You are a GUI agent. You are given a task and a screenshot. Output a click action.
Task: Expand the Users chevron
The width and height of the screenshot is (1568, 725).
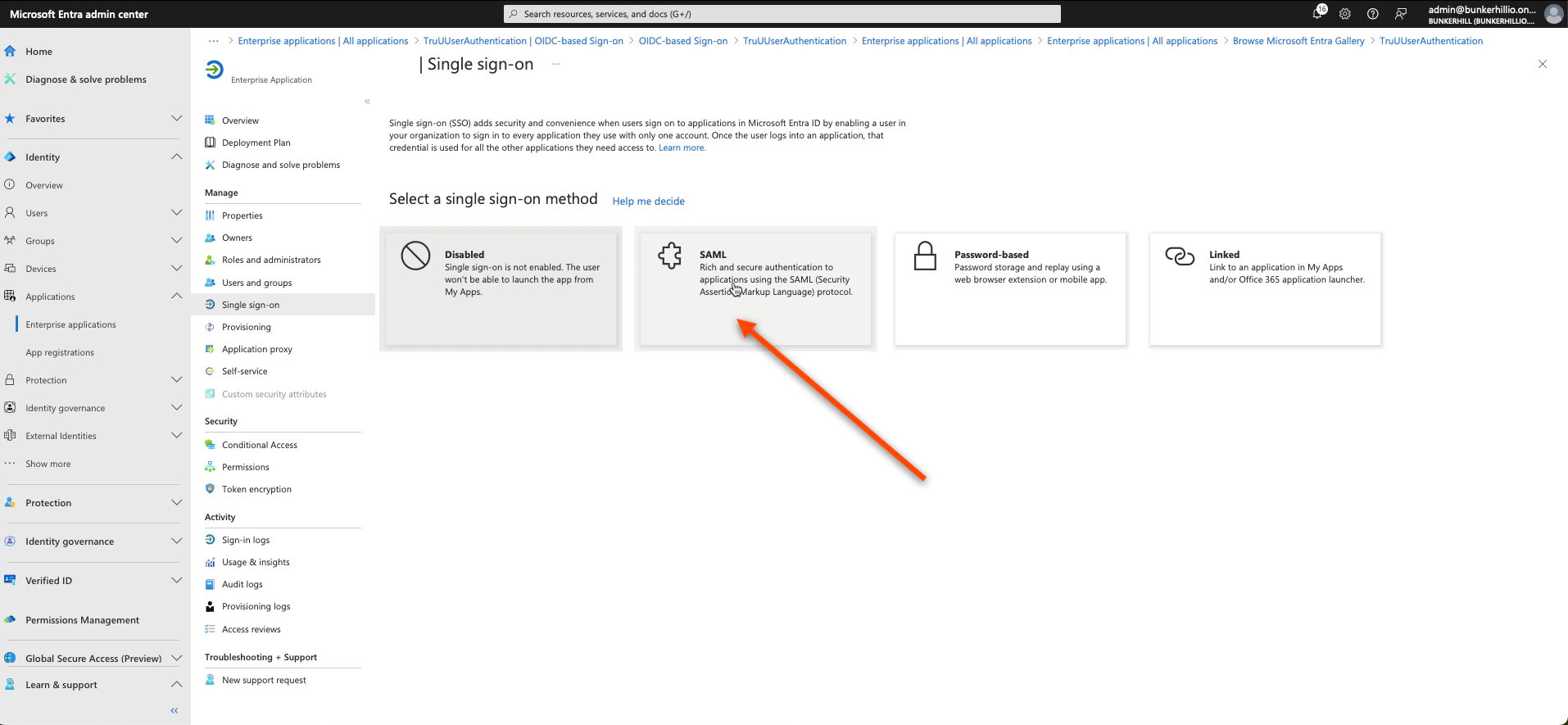[176, 212]
